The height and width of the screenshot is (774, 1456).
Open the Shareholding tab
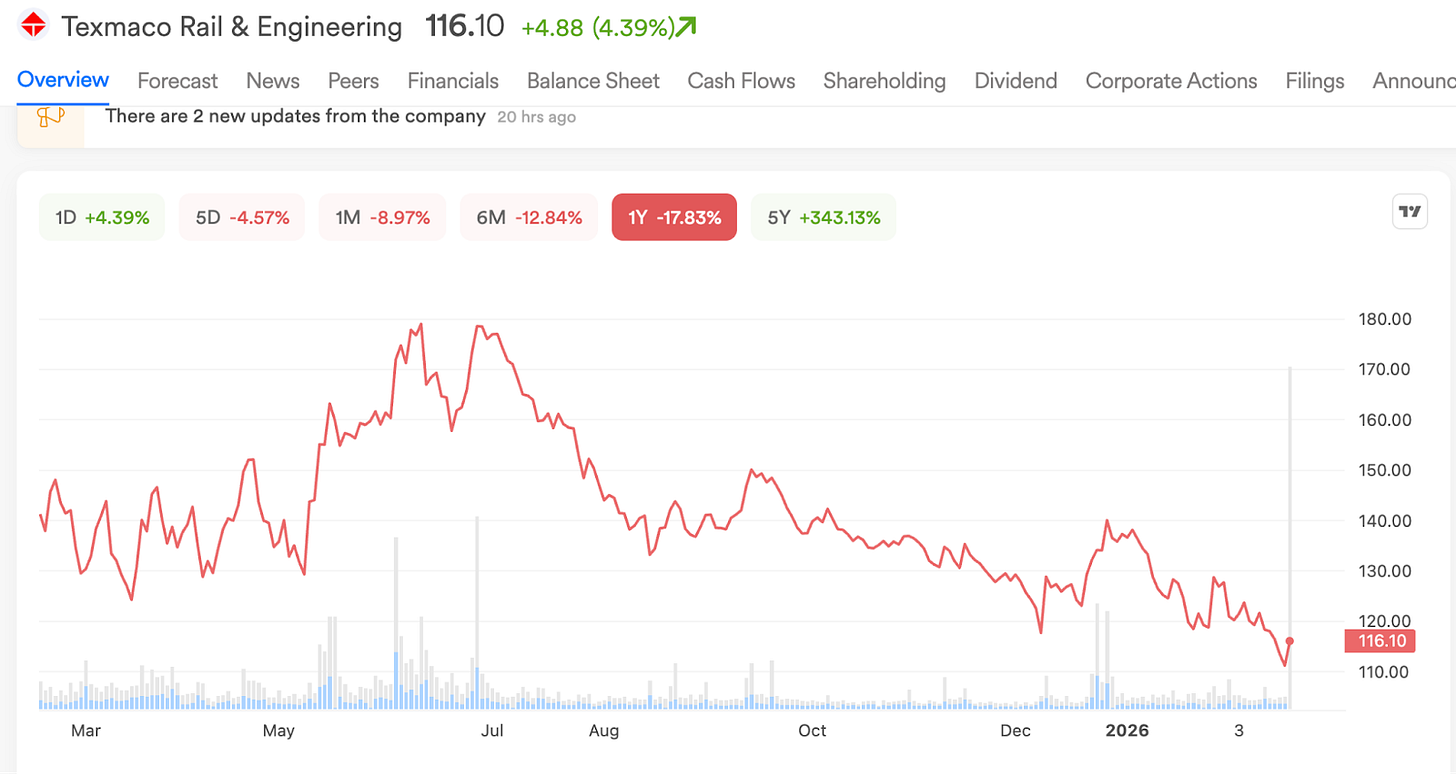tap(884, 81)
